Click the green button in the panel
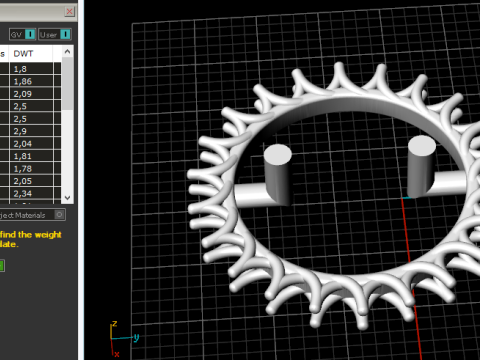 (2, 266)
